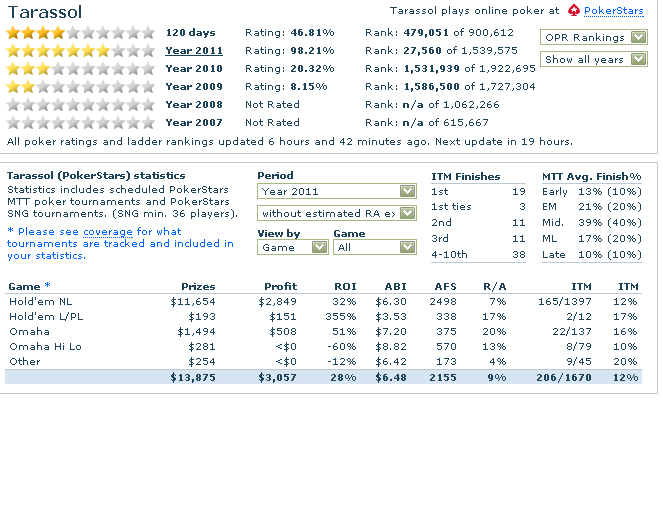Click the Game column header
The image size is (663, 512).
click(x=24, y=287)
